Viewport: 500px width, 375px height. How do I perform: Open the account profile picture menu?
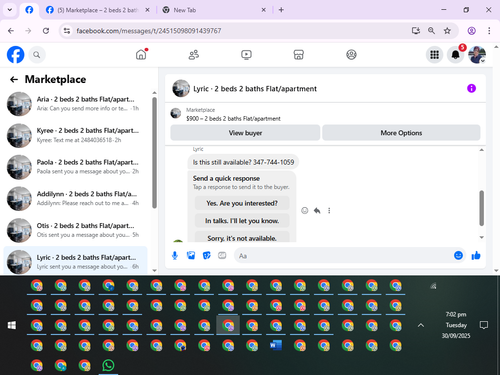(x=477, y=55)
